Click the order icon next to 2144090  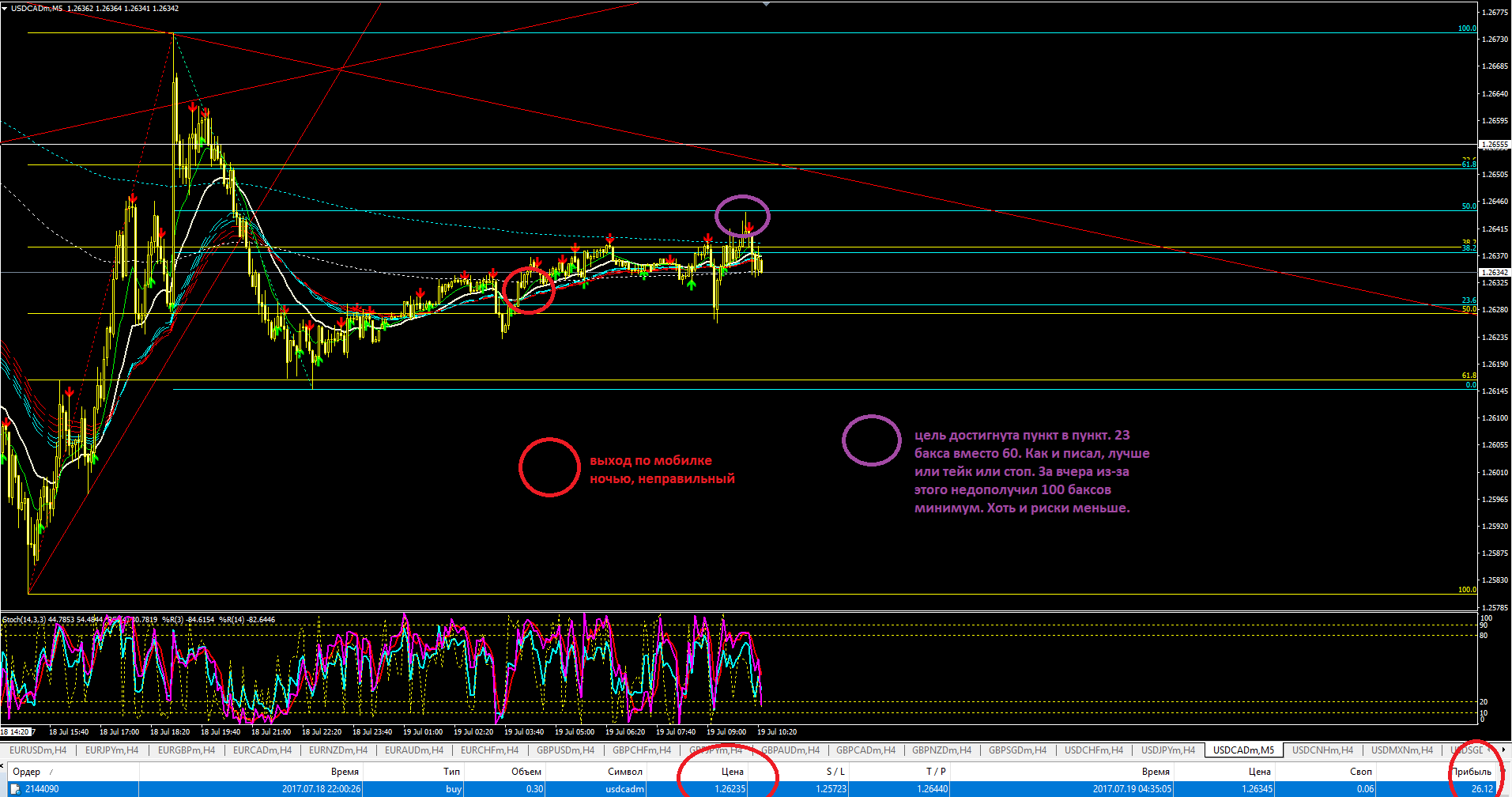coord(15,789)
